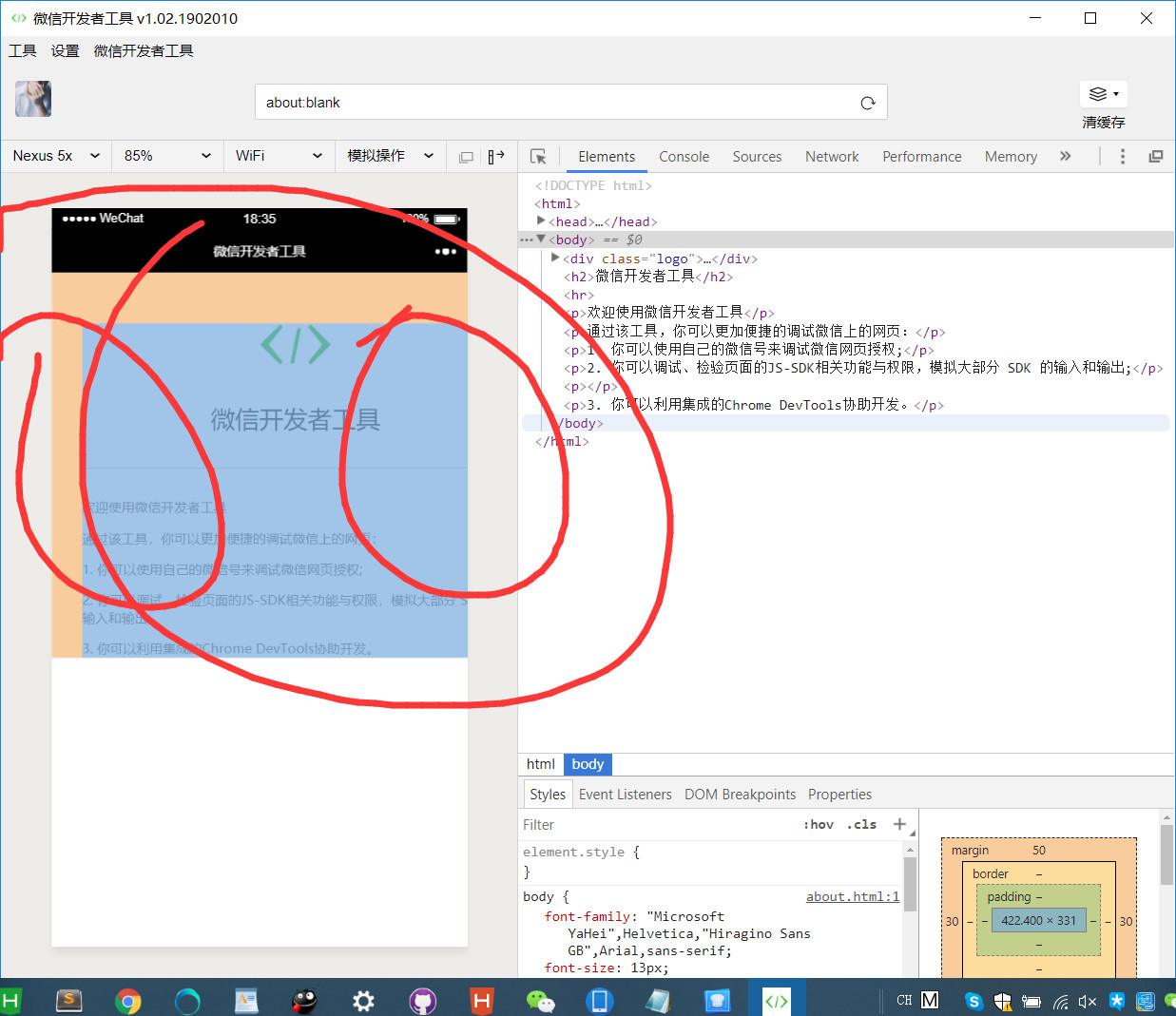The width and height of the screenshot is (1176, 1016).
Task: Select the Elements tab
Action: click(x=607, y=157)
